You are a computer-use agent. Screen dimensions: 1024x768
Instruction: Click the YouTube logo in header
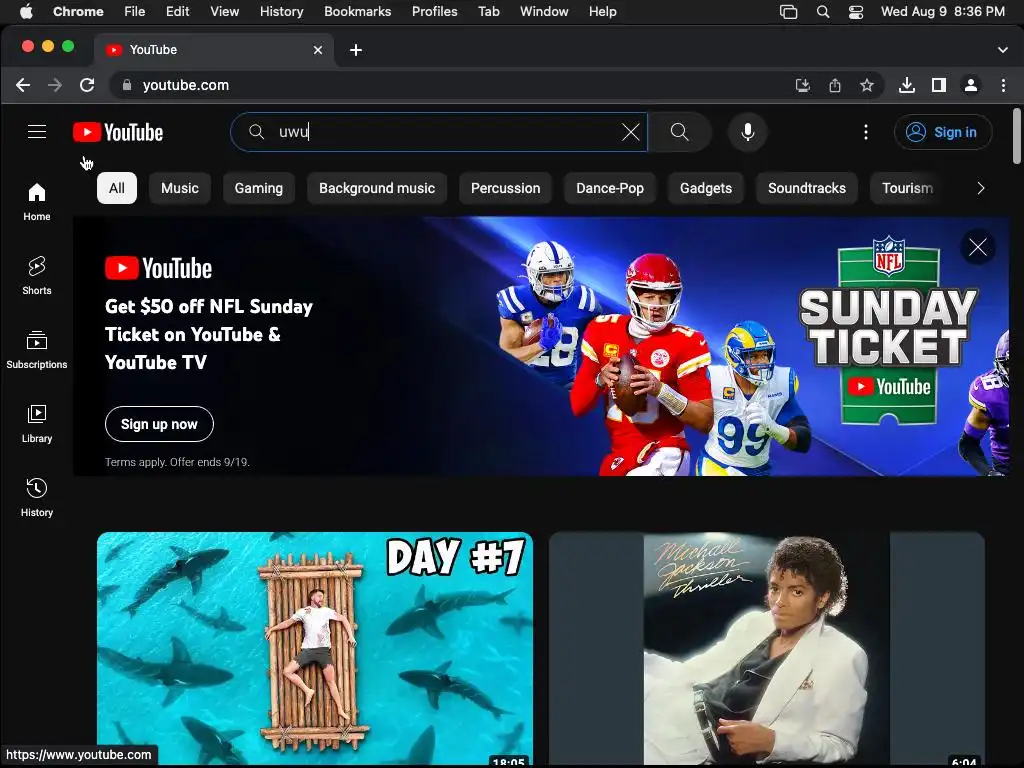coord(118,132)
